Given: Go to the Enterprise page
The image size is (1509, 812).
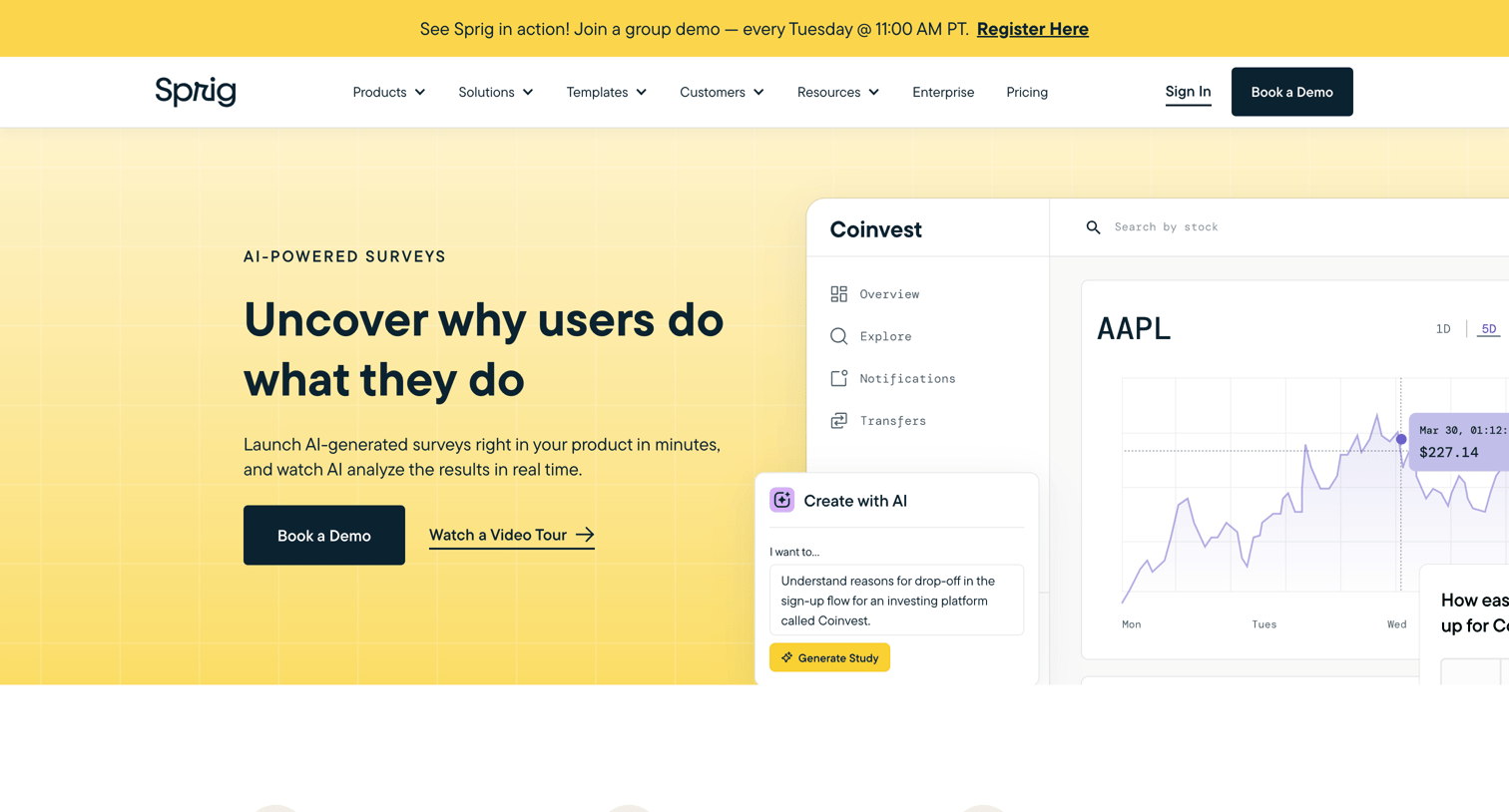Looking at the screenshot, I should click(x=943, y=92).
